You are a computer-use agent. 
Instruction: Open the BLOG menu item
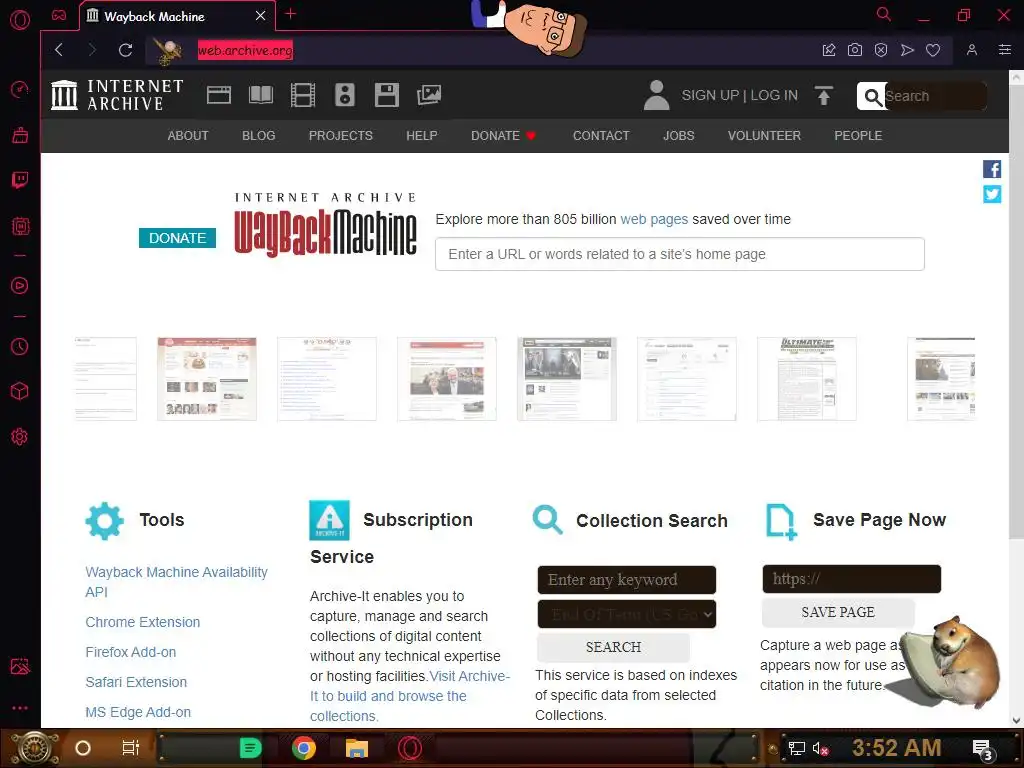coord(259,135)
